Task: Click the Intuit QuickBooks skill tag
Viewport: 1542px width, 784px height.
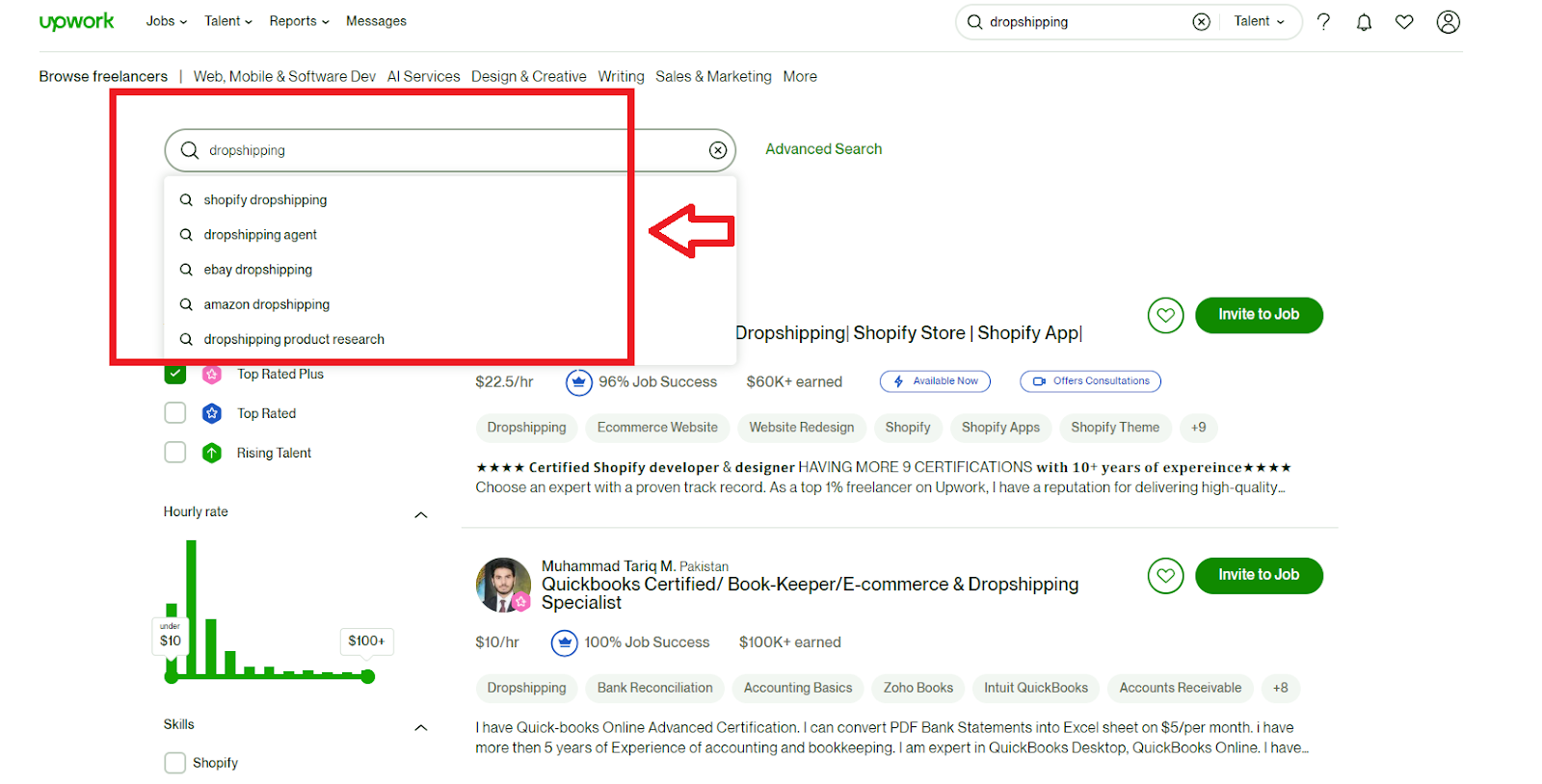Action: [1036, 688]
